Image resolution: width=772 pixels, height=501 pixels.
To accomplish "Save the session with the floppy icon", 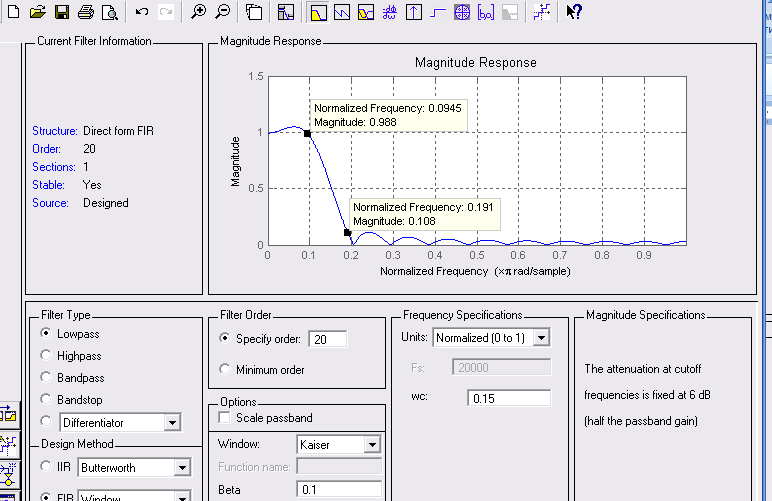I will (62, 12).
